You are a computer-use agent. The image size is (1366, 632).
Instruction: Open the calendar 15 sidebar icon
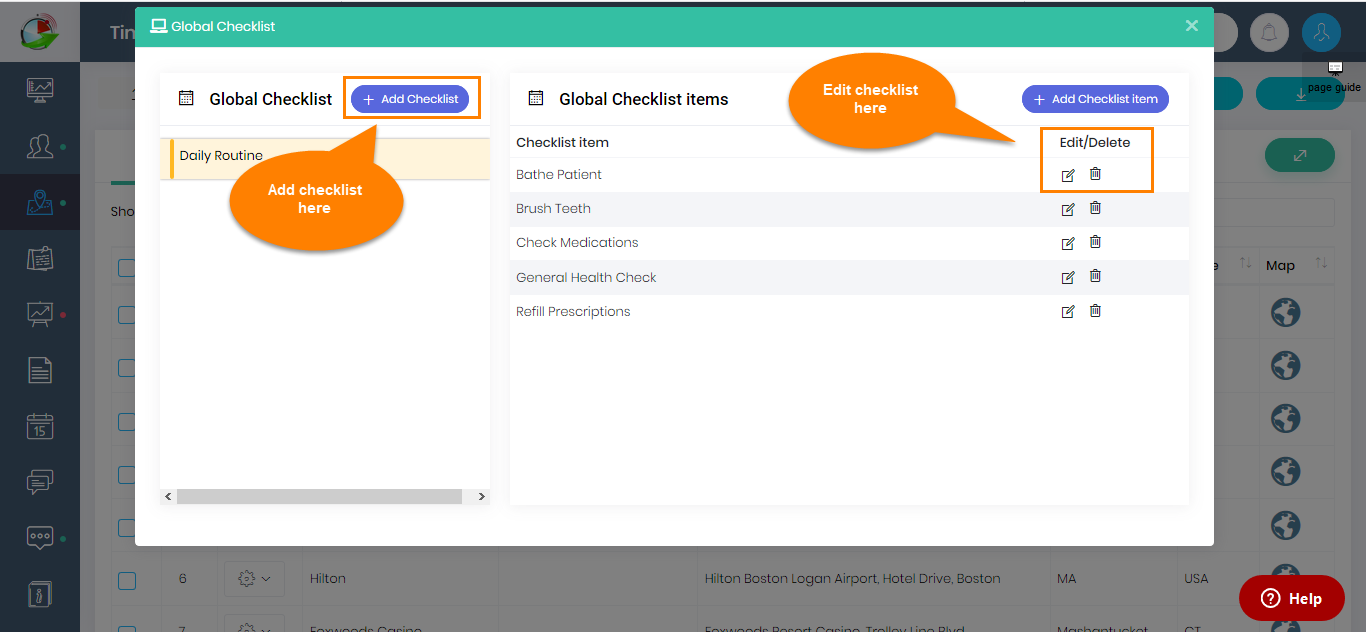[40, 426]
